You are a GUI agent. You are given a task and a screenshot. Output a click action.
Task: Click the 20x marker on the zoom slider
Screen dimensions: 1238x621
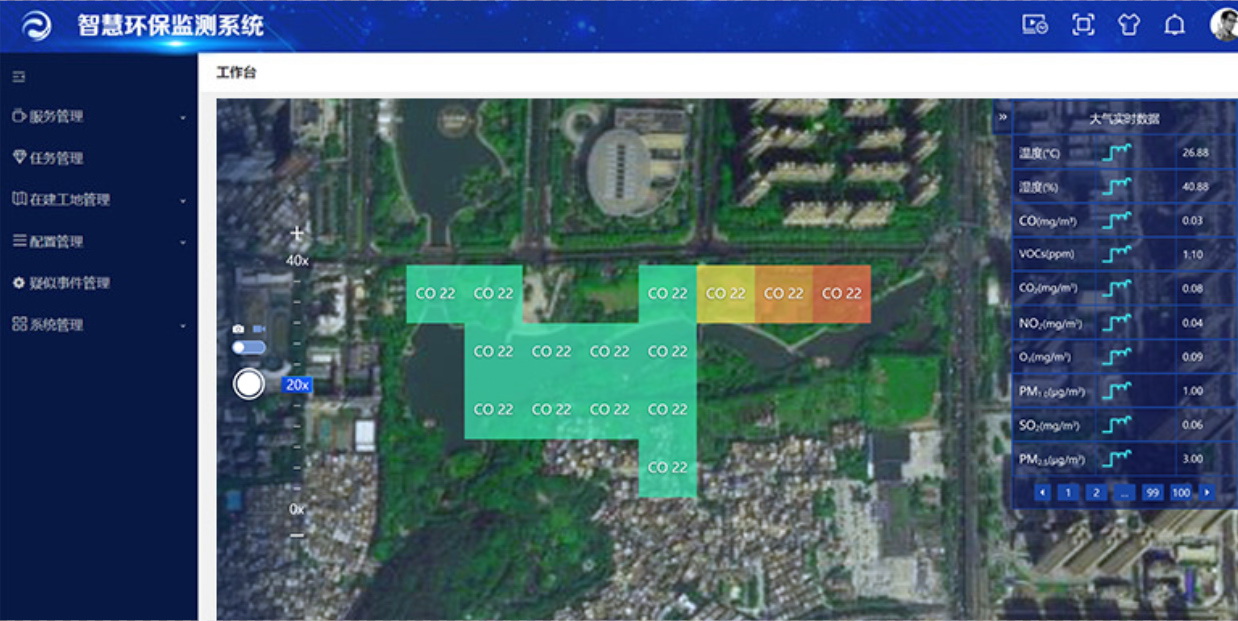297,385
